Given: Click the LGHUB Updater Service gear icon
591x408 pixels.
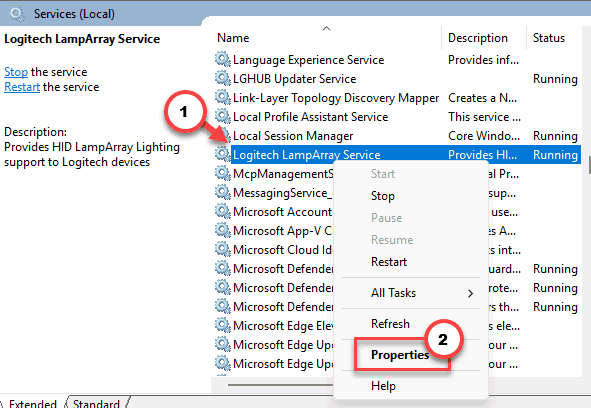Looking at the screenshot, I should (x=222, y=78).
